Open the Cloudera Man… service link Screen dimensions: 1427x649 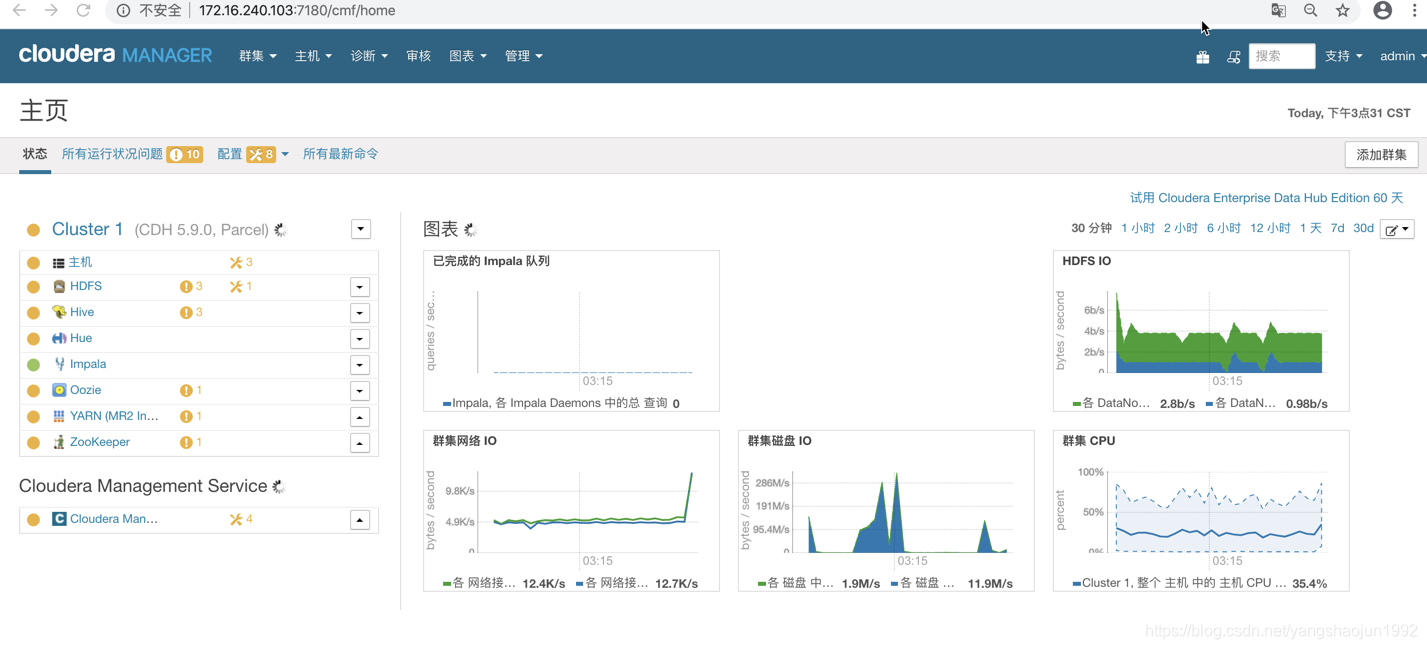click(x=114, y=519)
